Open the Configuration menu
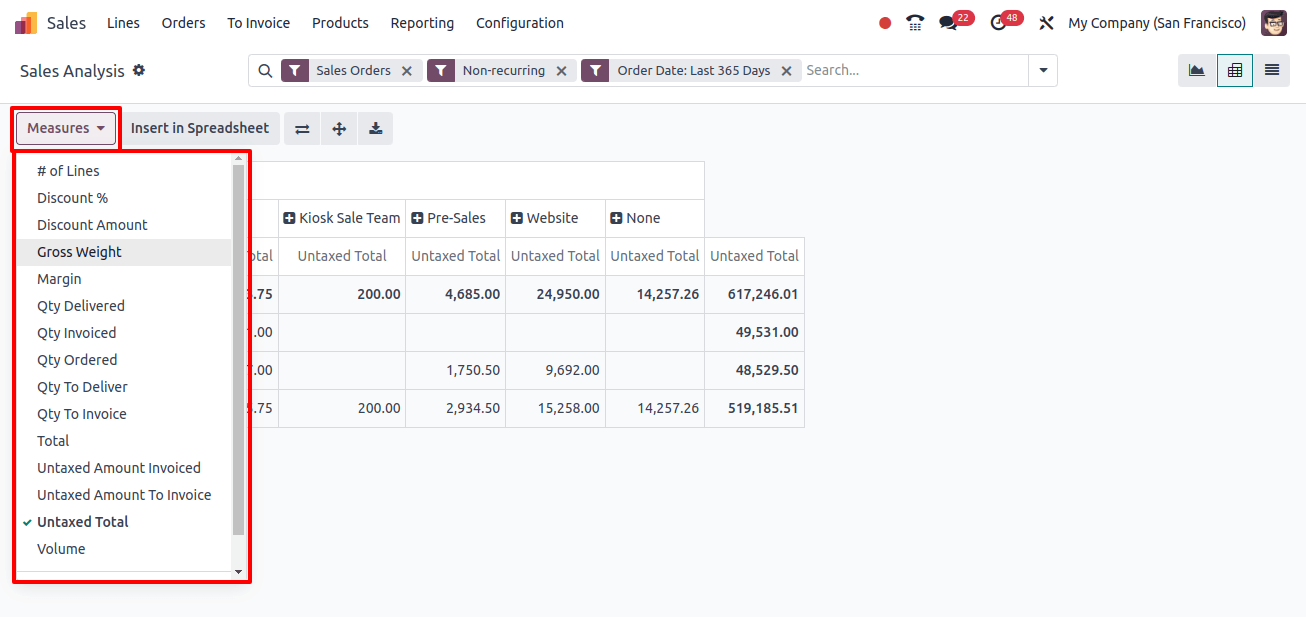 pyautogui.click(x=520, y=23)
